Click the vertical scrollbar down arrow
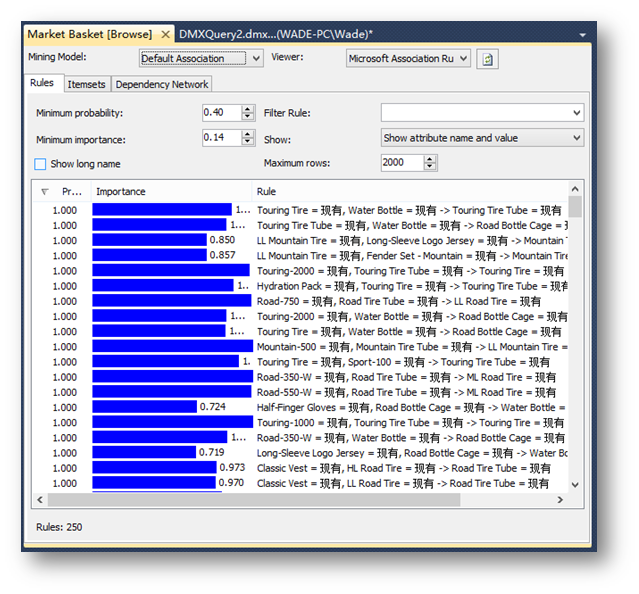Image resolution: width=639 pixels, height=594 pixels. [575, 485]
